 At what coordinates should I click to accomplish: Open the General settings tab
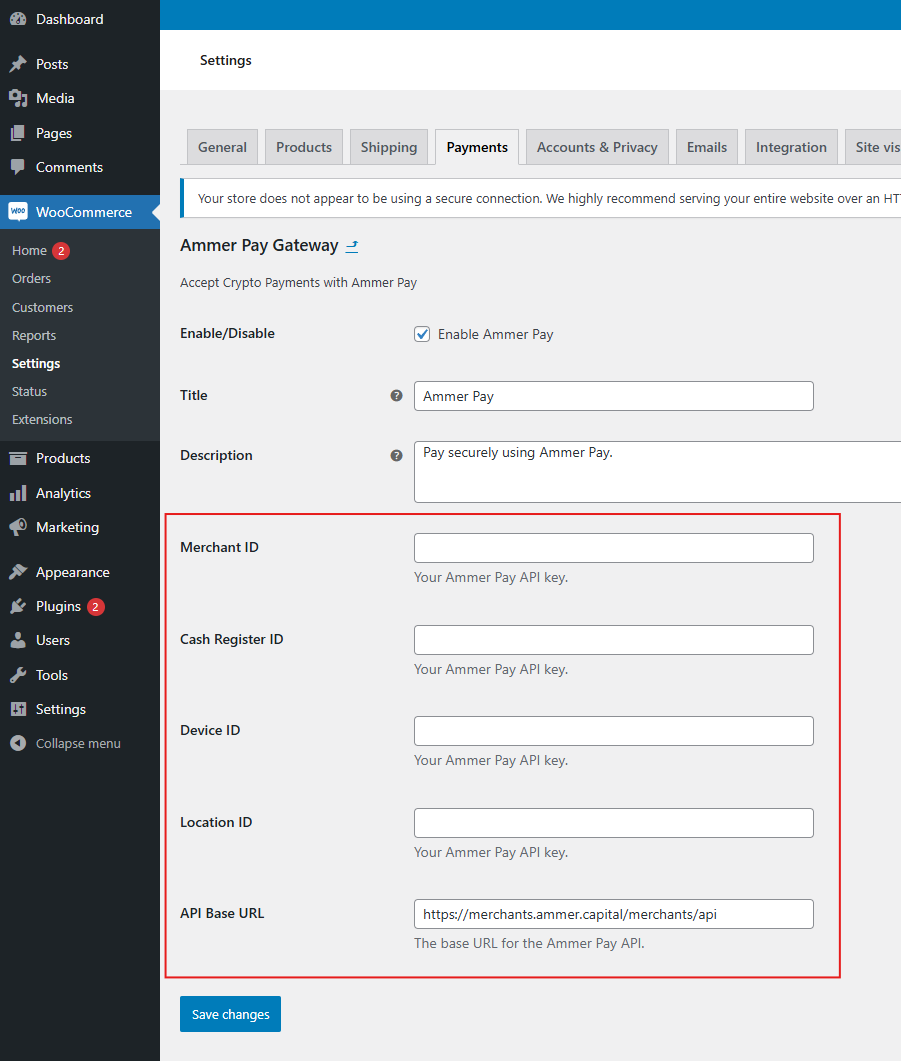222,147
